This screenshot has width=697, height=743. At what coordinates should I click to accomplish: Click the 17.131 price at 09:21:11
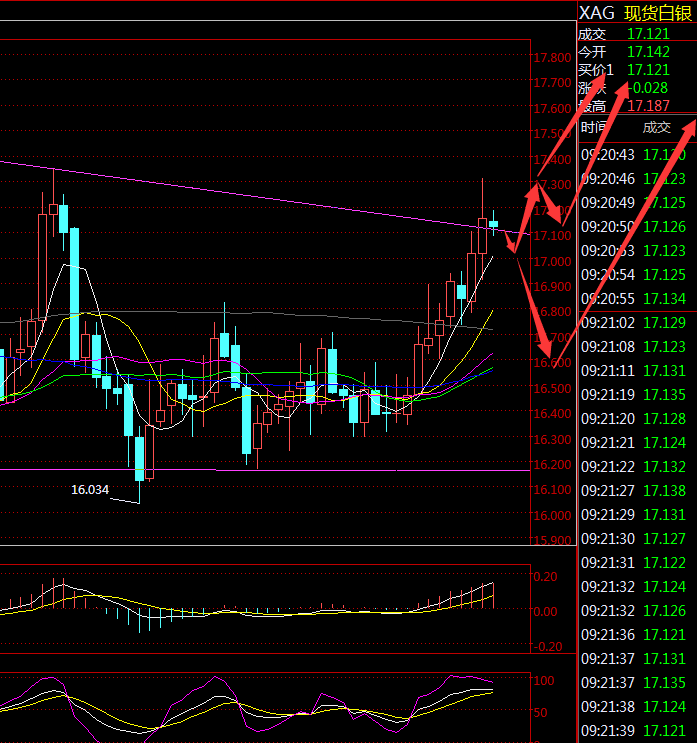tap(664, 371)
